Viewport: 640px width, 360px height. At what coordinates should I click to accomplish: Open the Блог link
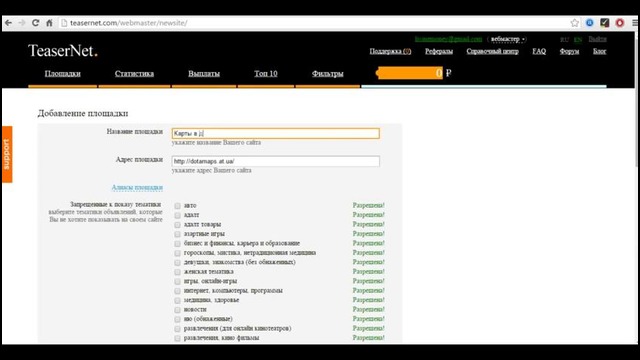[599, 51]
